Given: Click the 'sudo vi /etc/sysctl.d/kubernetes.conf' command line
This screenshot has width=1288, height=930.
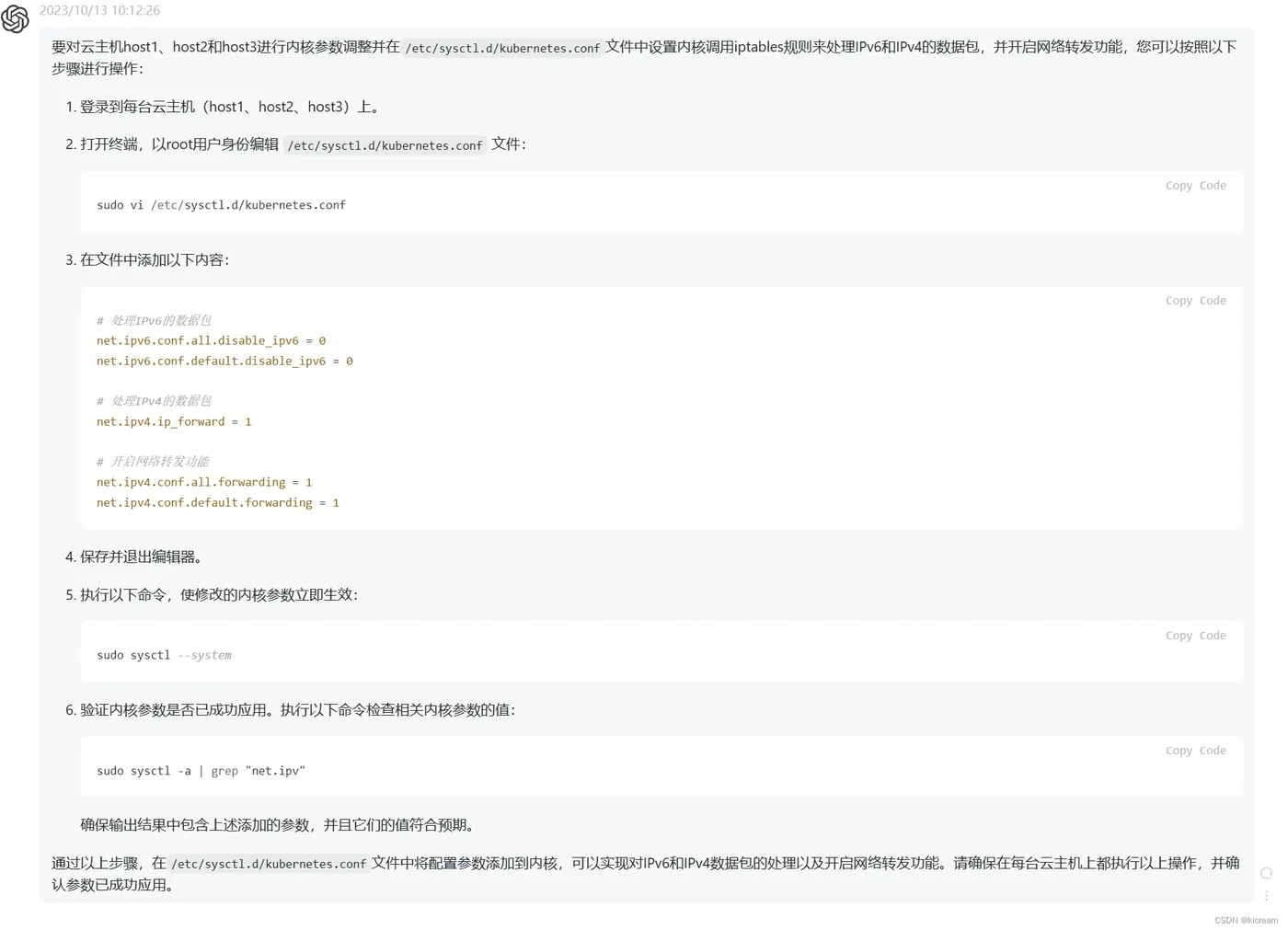Looking at the screenshot, I should (x=221, y=205).
